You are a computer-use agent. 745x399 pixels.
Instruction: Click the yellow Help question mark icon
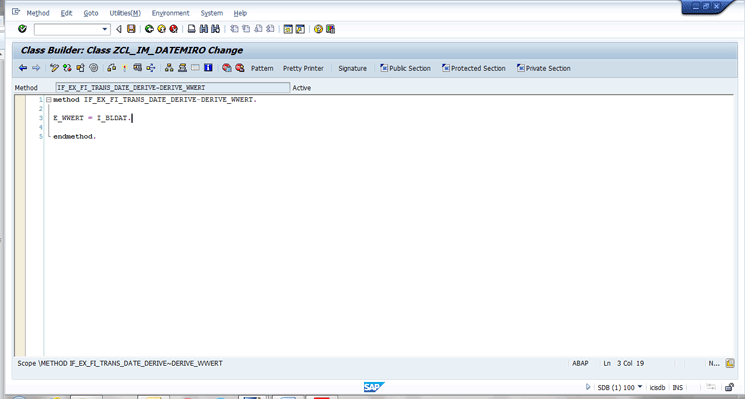coord(318,29)
